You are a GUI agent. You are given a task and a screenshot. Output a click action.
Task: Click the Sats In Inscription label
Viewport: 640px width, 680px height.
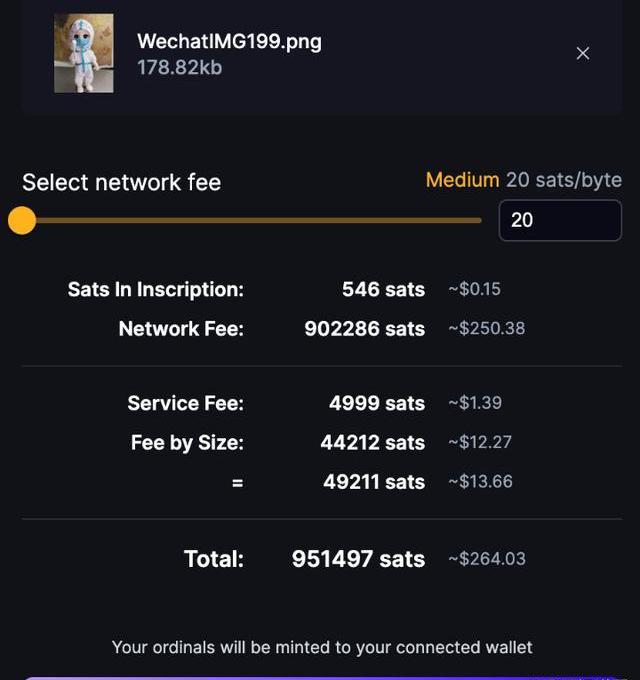(x=155, y=290)
